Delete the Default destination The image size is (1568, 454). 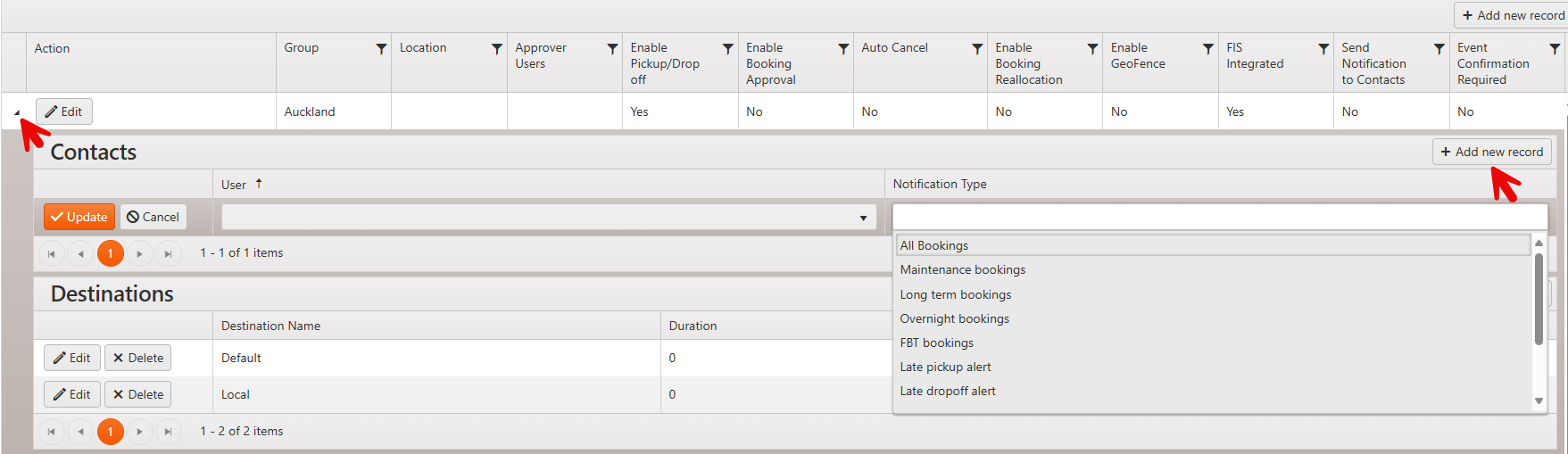pos(137,358)
